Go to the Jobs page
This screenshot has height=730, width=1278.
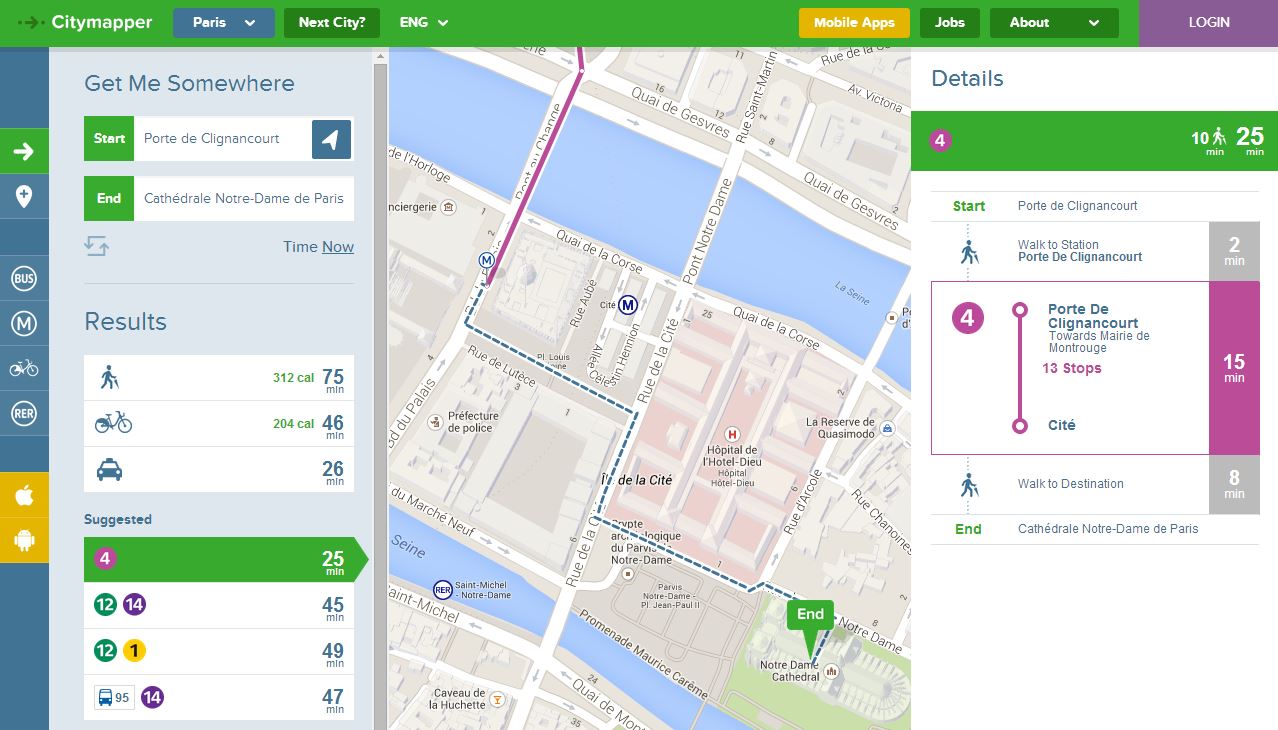coord(950,22)
